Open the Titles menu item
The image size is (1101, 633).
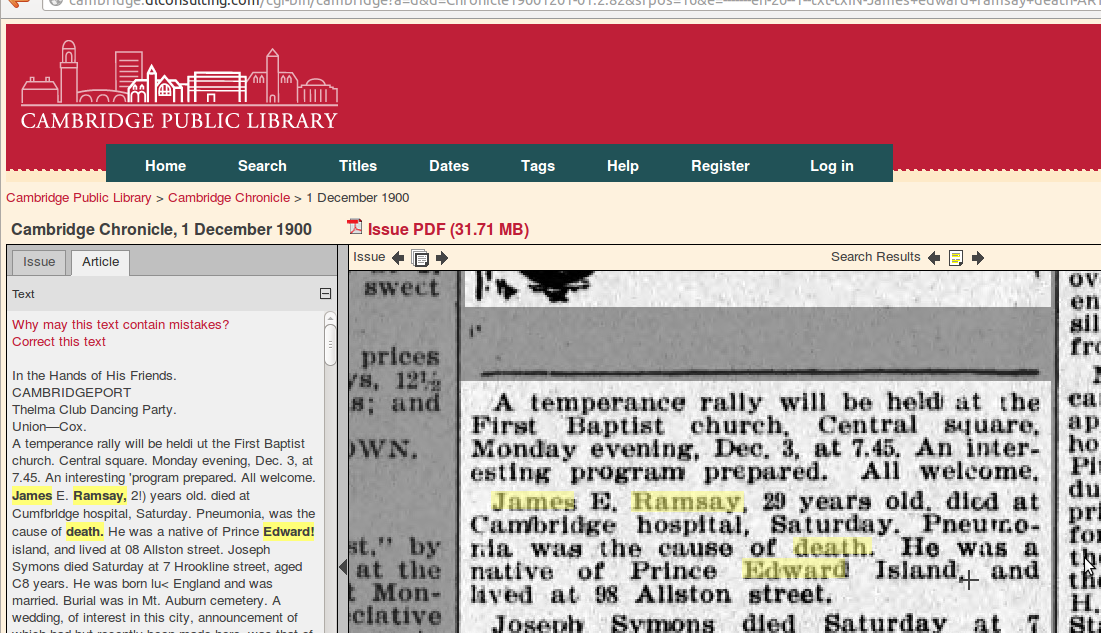click(x=358, y=166)
